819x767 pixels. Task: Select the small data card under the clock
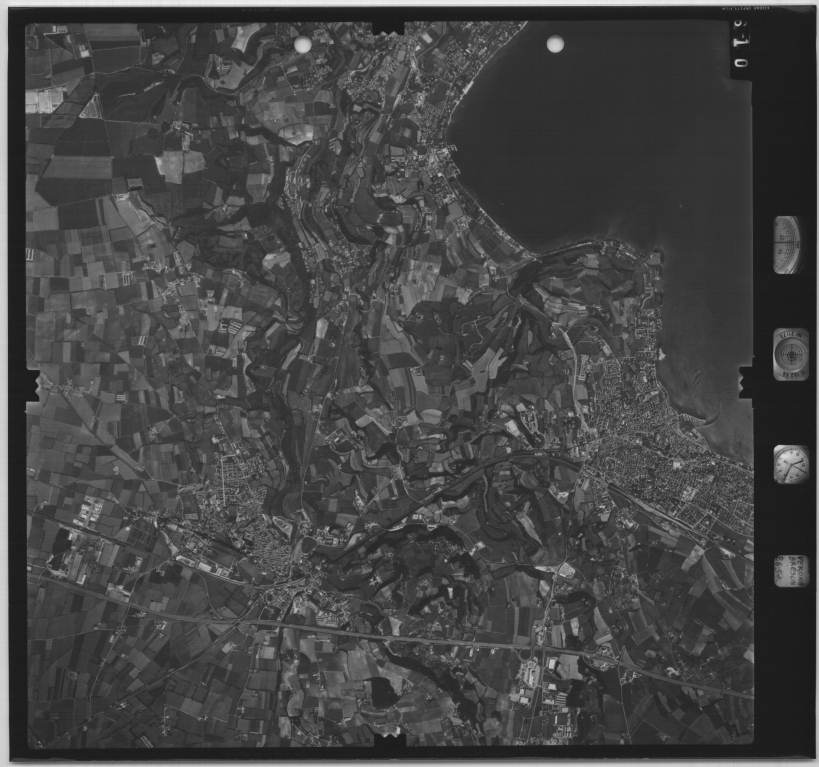tap(790, 570)
